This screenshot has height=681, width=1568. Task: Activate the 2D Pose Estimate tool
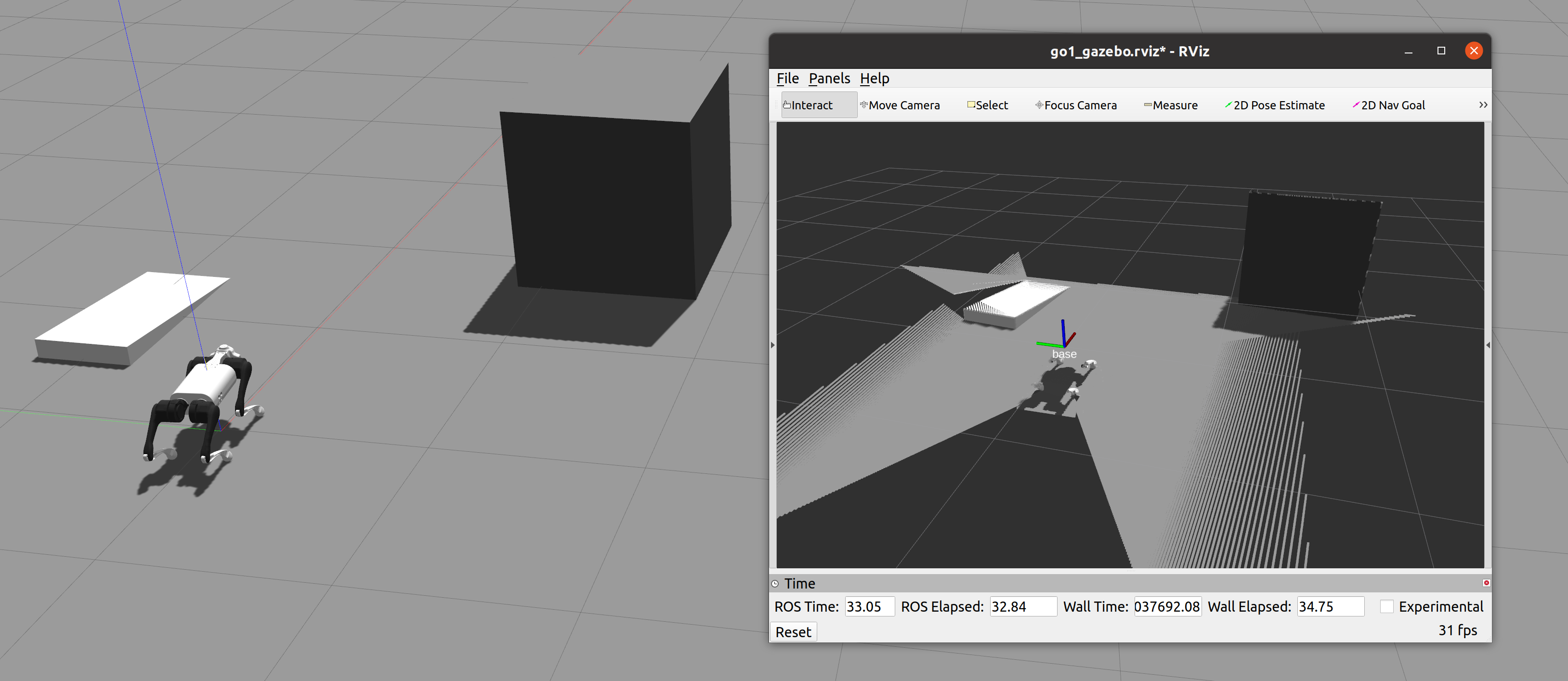[1275, 105]
